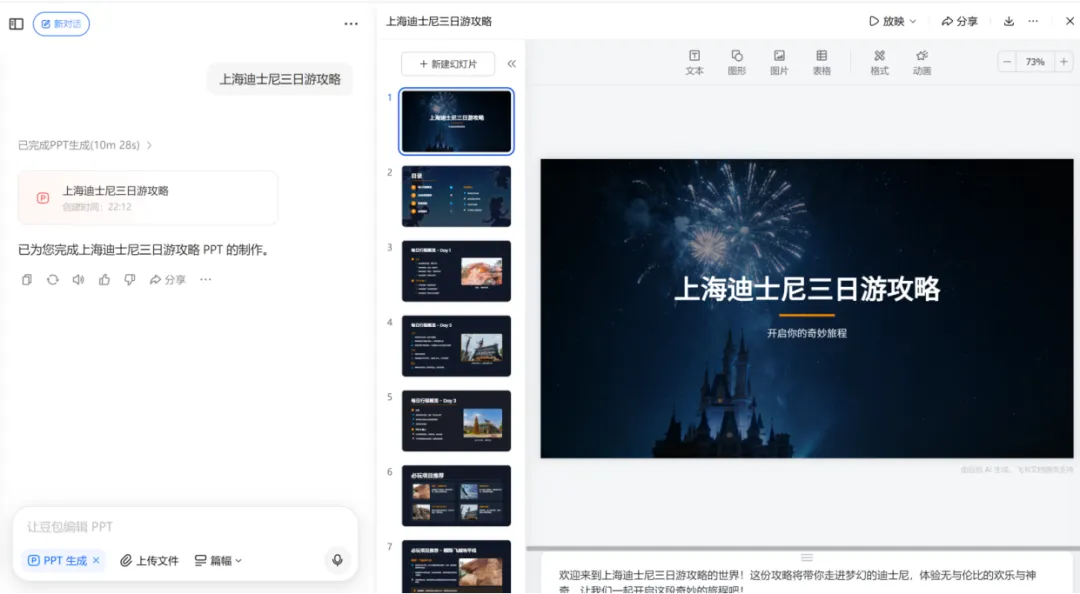Share the reply via 分享 under the message

click(167, 280)
